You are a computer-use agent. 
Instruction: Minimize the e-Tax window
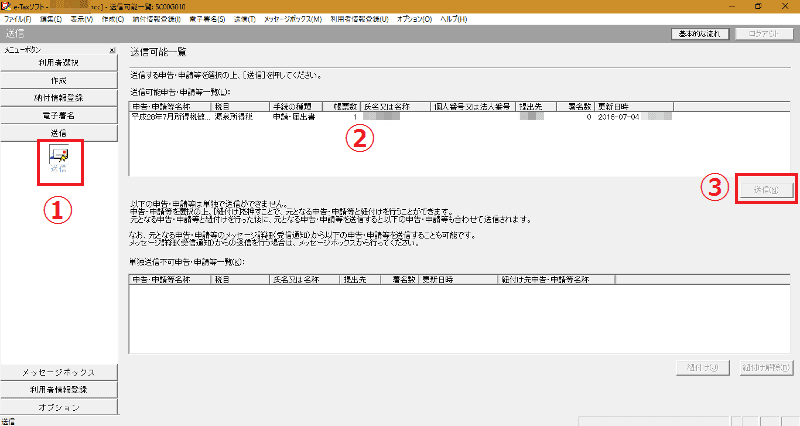(733, 6)
